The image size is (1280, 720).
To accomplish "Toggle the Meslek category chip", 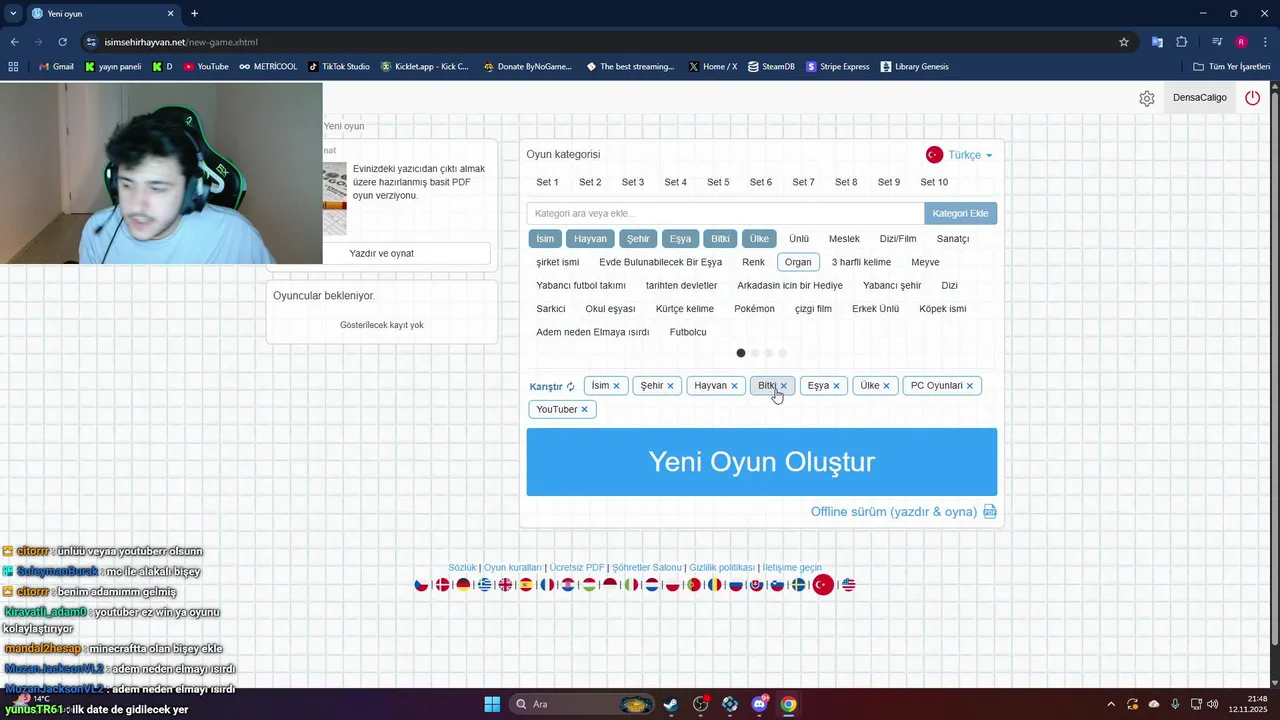I will tap(844, 239).
